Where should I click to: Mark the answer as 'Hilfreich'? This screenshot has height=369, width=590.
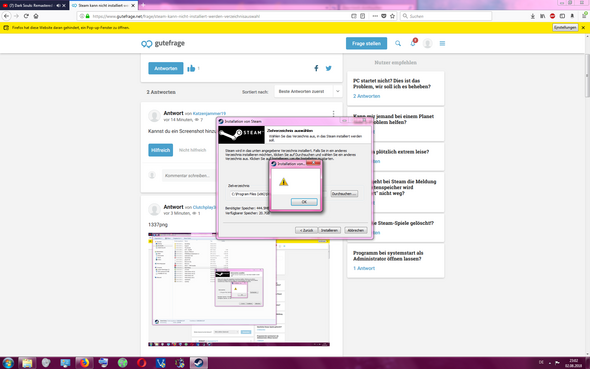[161, 150]
